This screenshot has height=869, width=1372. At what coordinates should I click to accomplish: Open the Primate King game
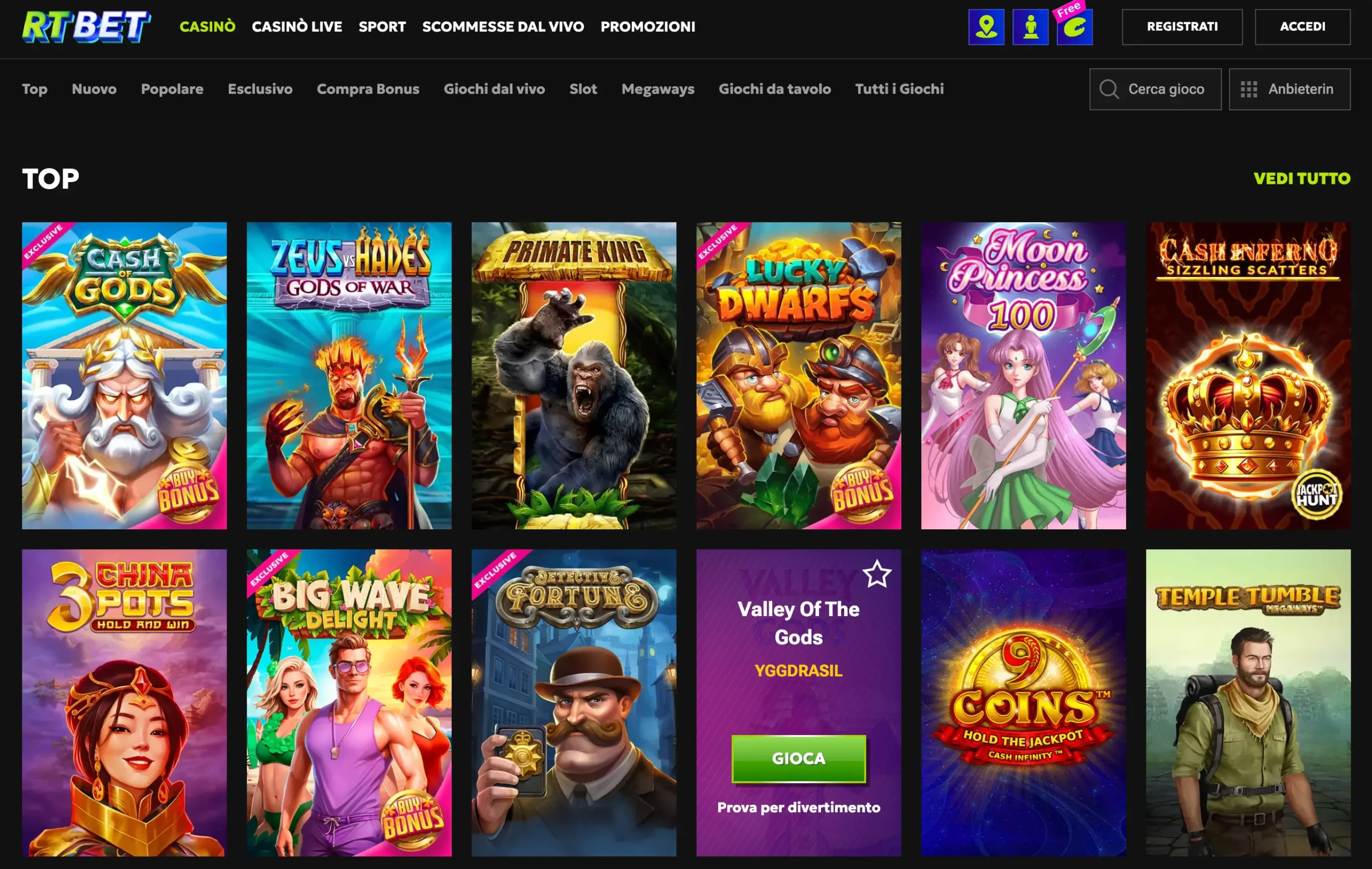coord(574,375)
